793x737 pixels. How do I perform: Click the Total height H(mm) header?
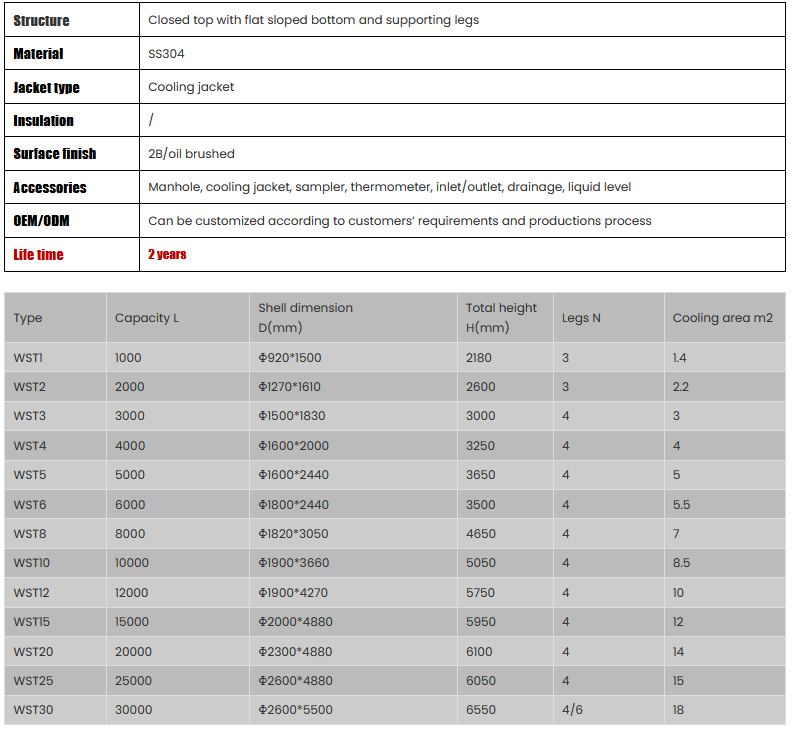tap(501, 317)
